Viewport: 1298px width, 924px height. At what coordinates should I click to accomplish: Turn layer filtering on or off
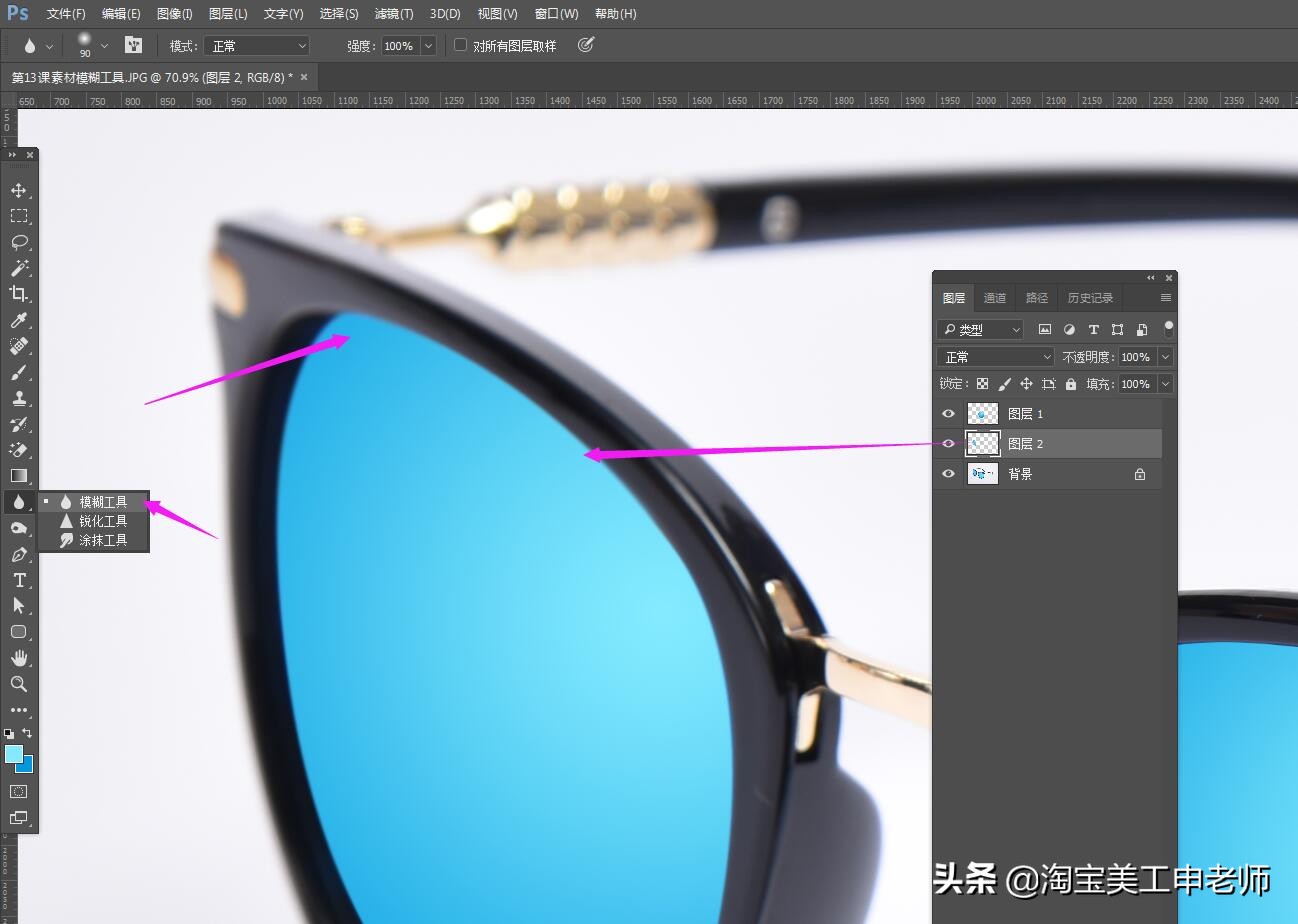(x=1169, y=328)
